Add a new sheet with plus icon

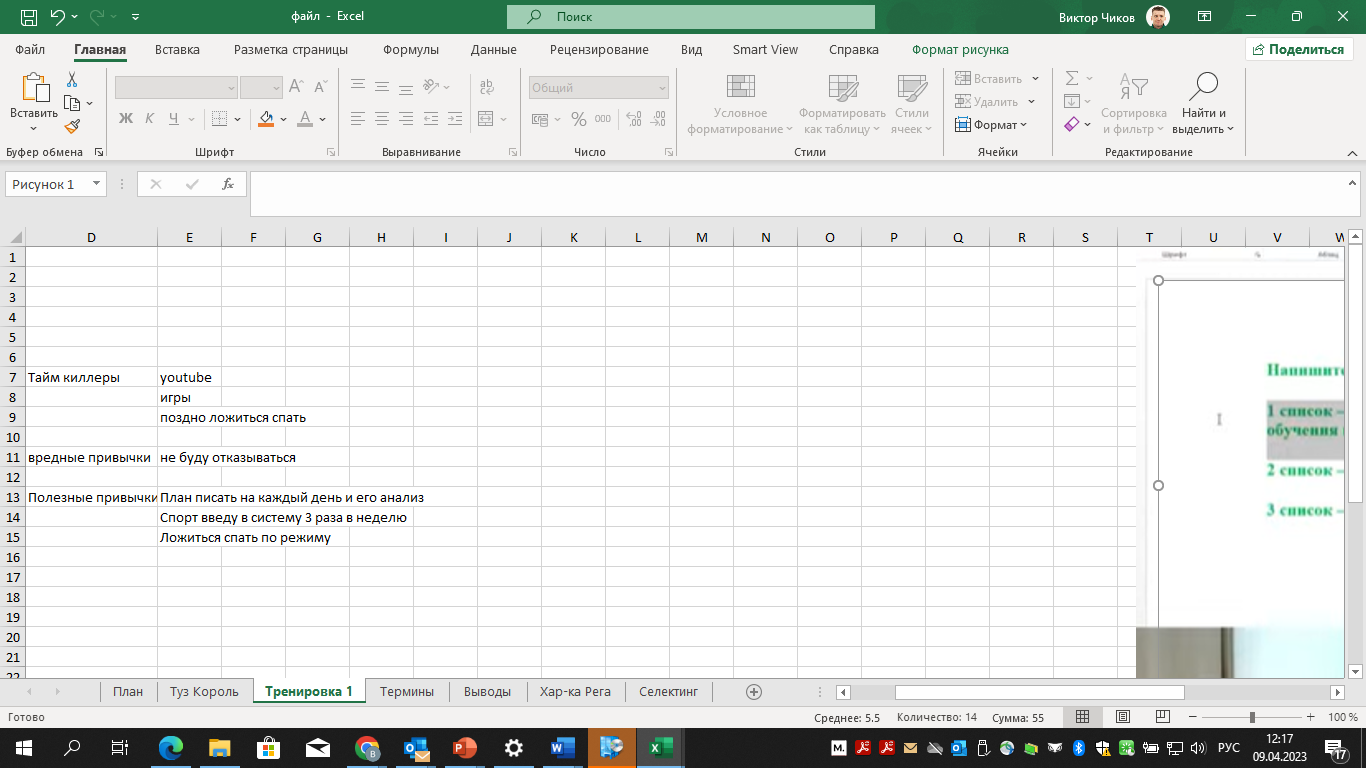(754, 691)
